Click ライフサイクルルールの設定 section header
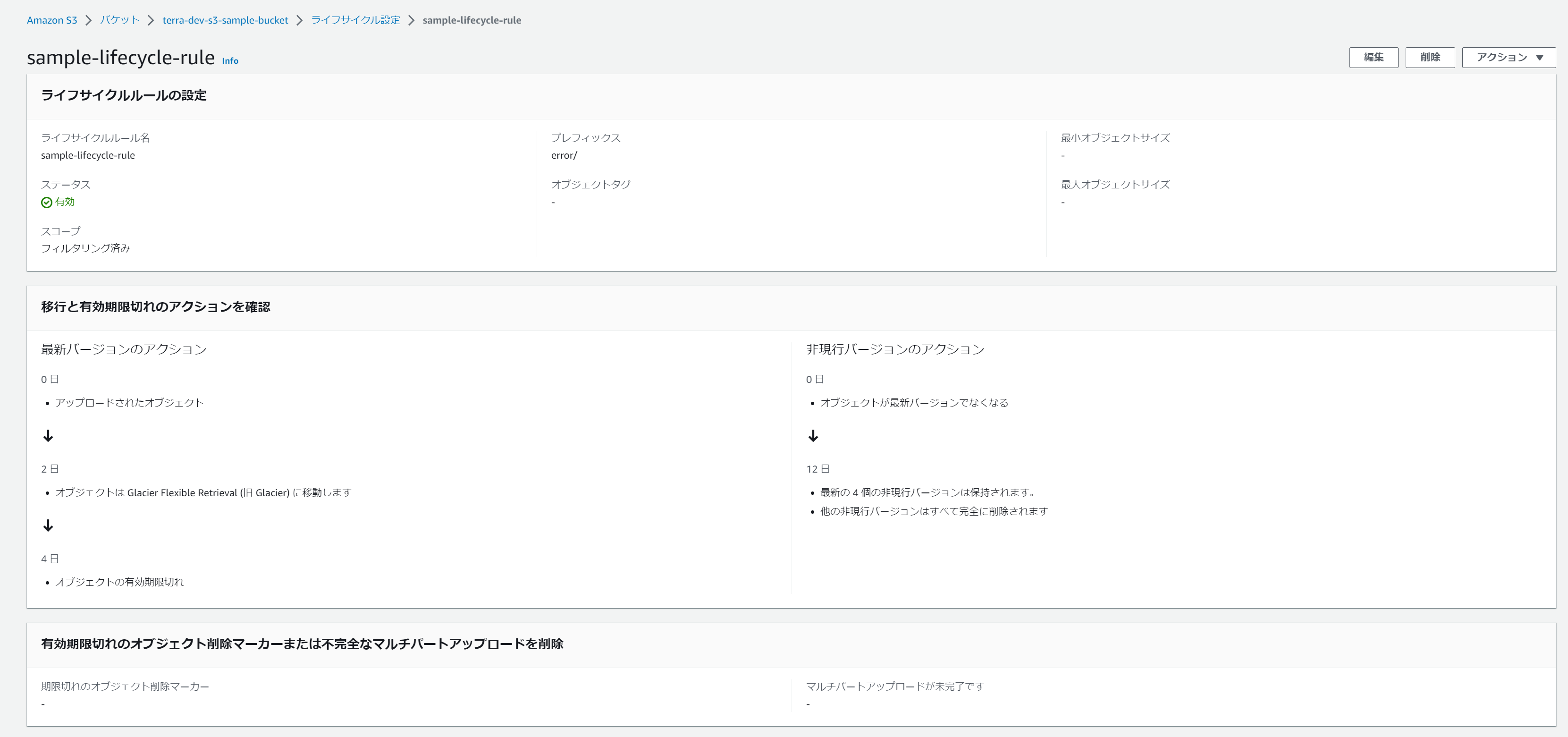Viewport: 1568px width, 737px height. pyautogui.click(x=124, y=96)
